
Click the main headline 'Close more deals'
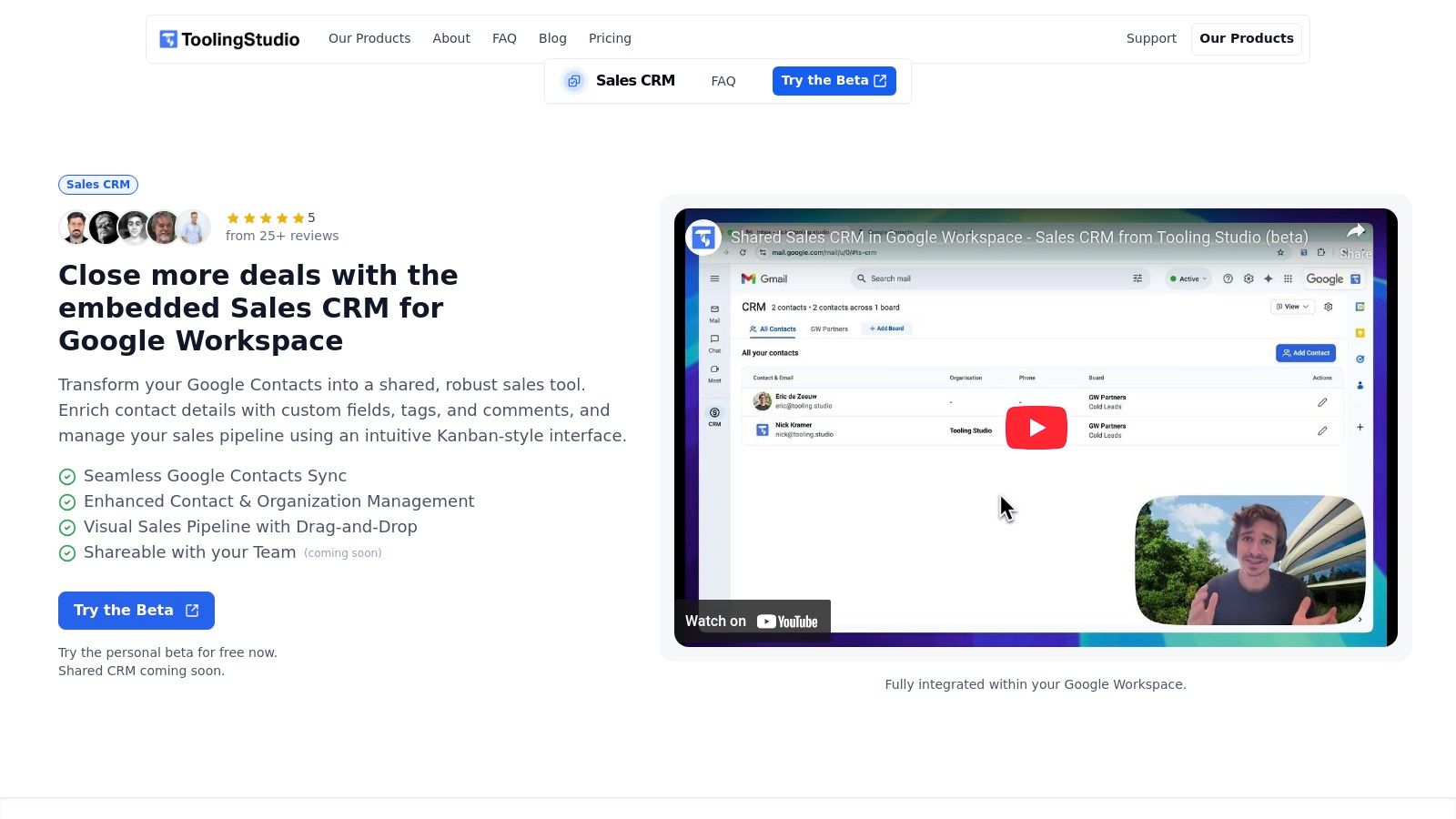[x=258, y=308]
